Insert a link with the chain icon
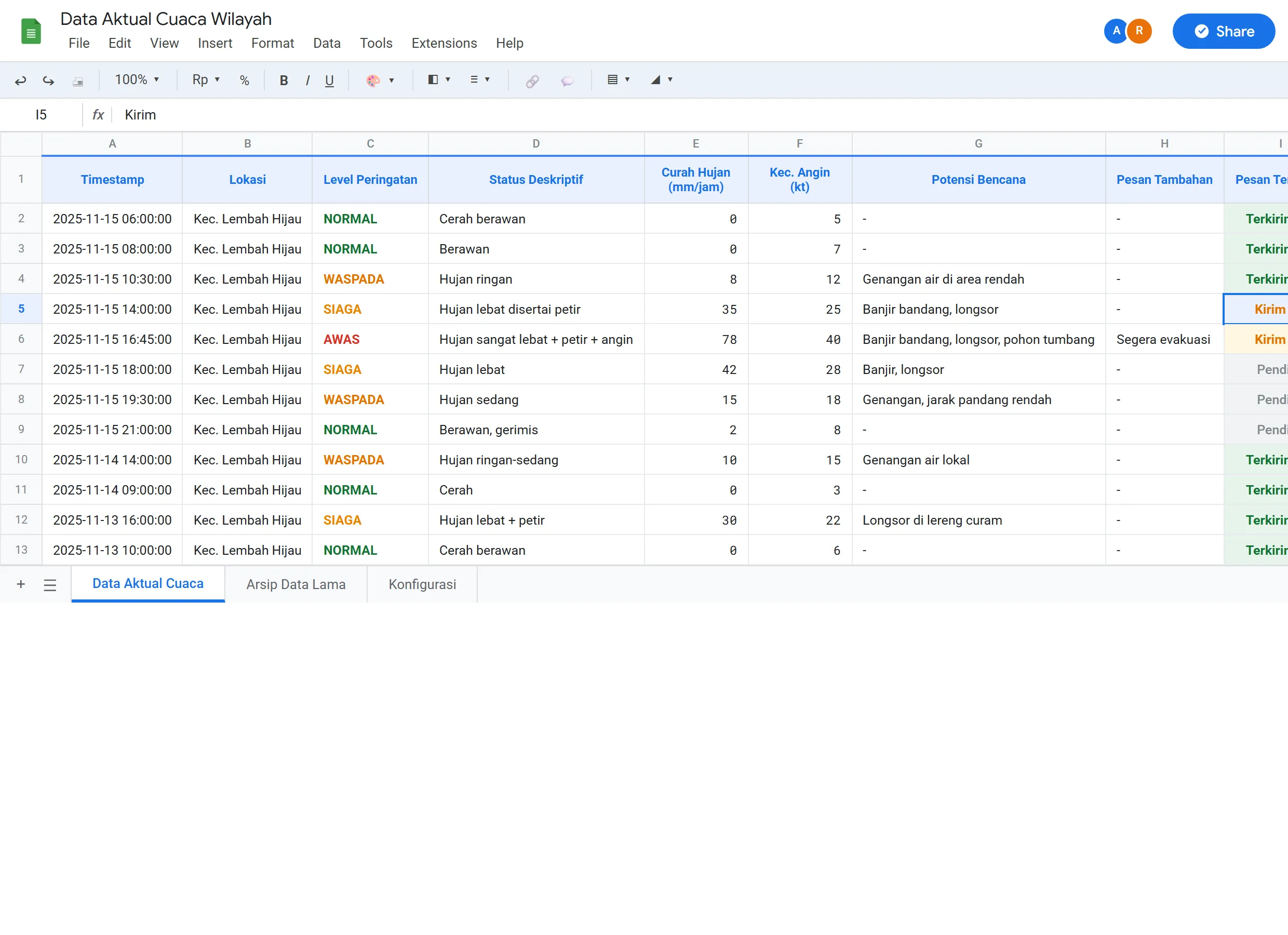This screenshot has width=1288, height=935. pos(532,81)
